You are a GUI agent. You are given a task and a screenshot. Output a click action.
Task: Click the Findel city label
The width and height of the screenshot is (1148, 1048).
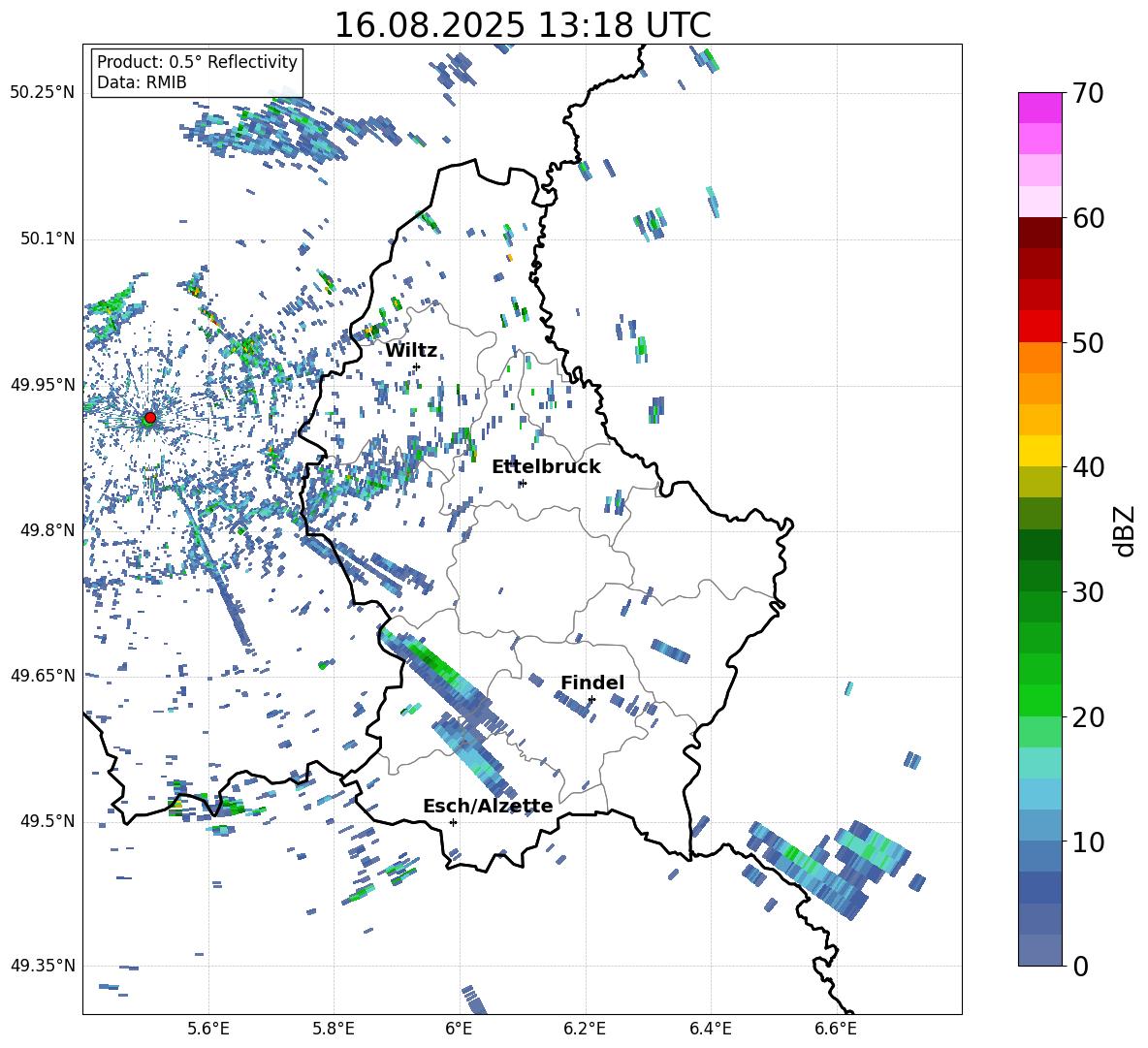coord(592,683)
